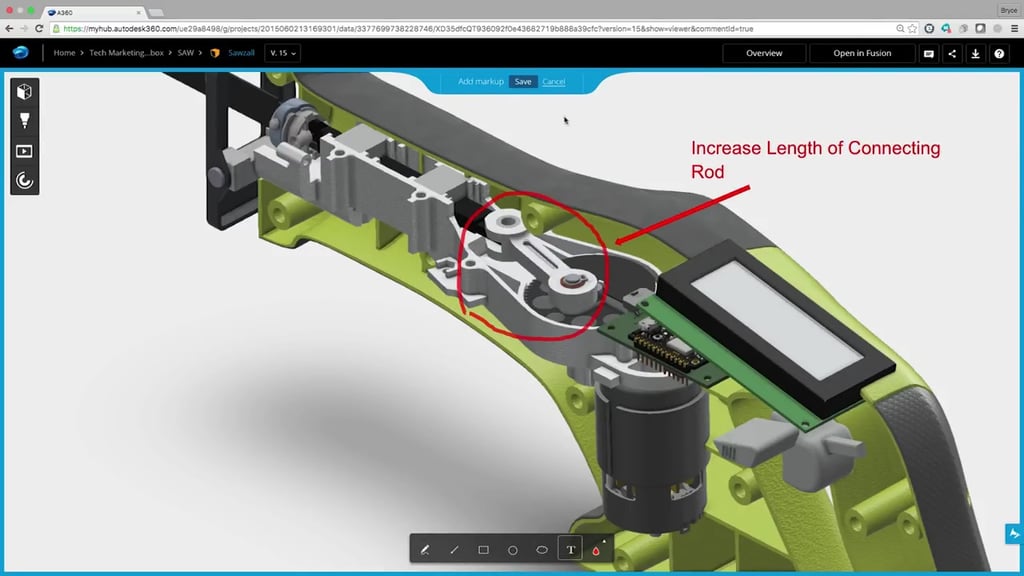
Task: Reload the page
Action: pos(39,29)
